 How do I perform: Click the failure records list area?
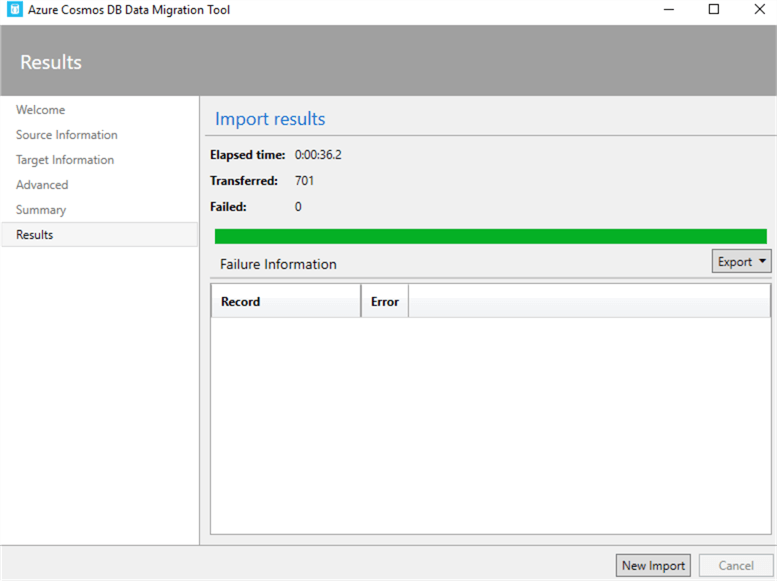(x=491, y=425)
